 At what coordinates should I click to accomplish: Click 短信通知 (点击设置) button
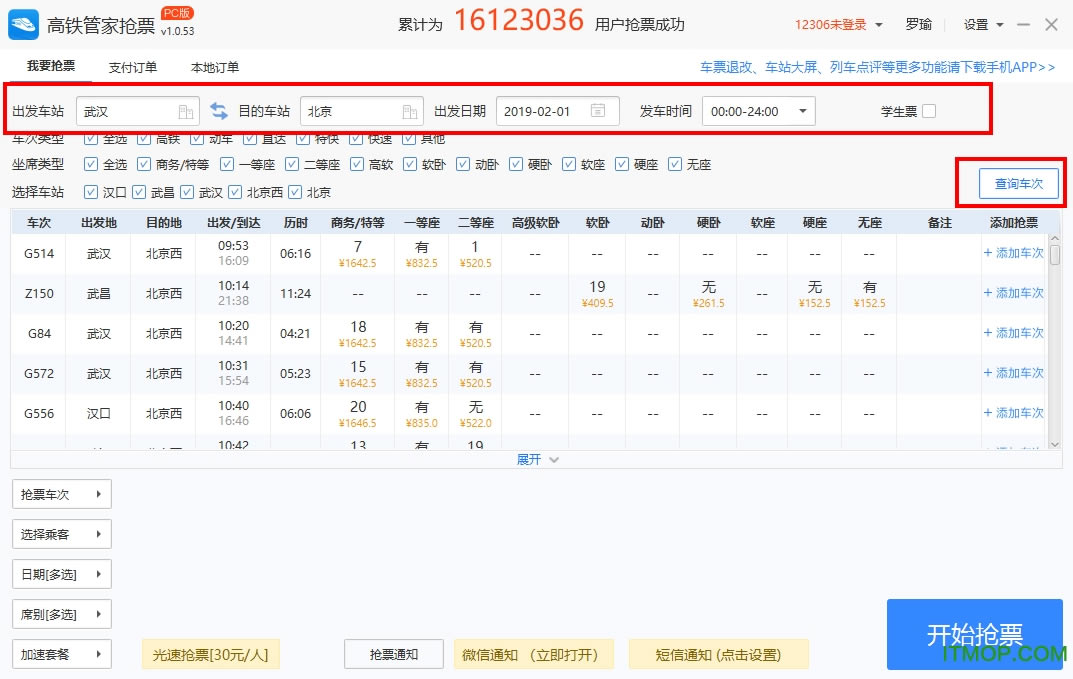719,654
